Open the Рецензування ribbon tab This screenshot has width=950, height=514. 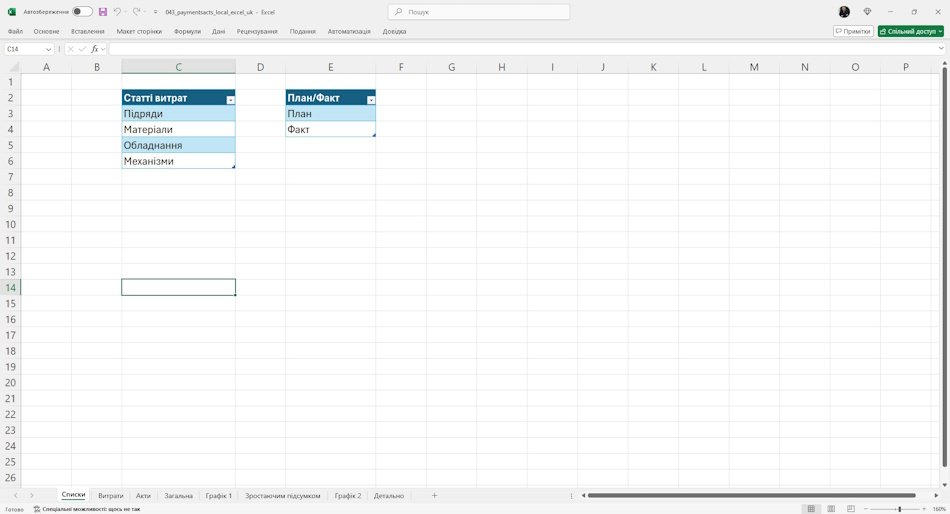257,31
